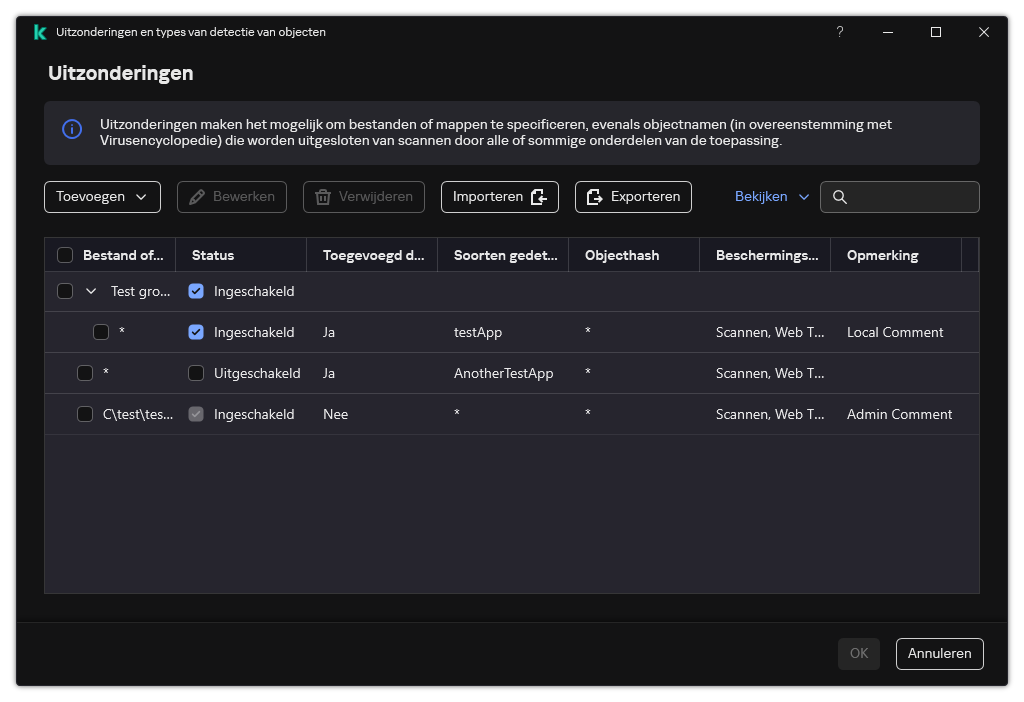
Task: Click the Bewerken pencil button
Action: point(232,197)
